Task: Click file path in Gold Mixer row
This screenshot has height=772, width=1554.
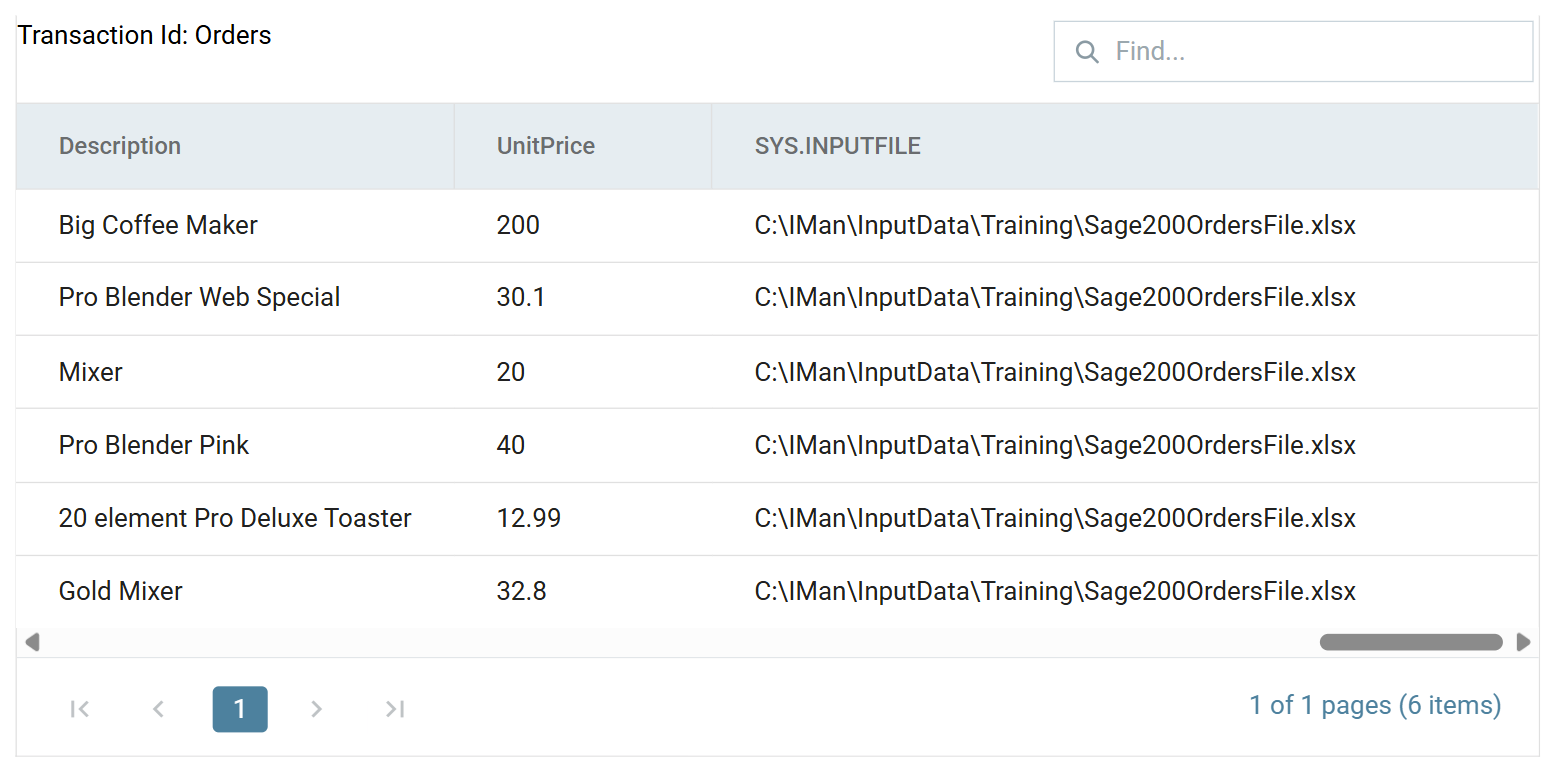Action: tap(1055, 591)
